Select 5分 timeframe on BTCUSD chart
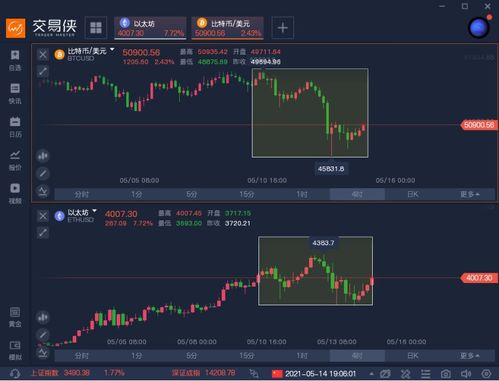This screenshot has width=499, height=381. pos(192,194)
